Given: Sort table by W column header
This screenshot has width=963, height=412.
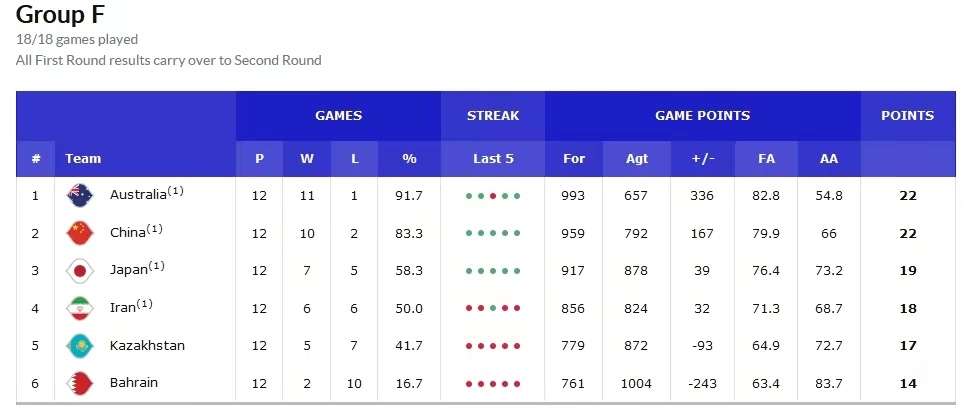Looking at the screenshot, I should tap(307, 158).
